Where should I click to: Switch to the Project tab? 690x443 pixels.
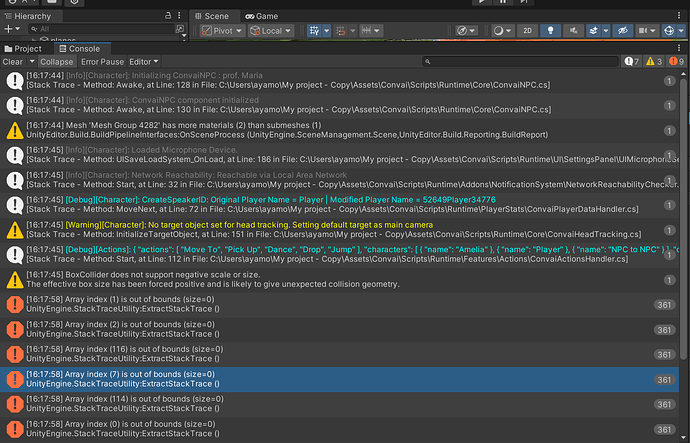(23, 48)
